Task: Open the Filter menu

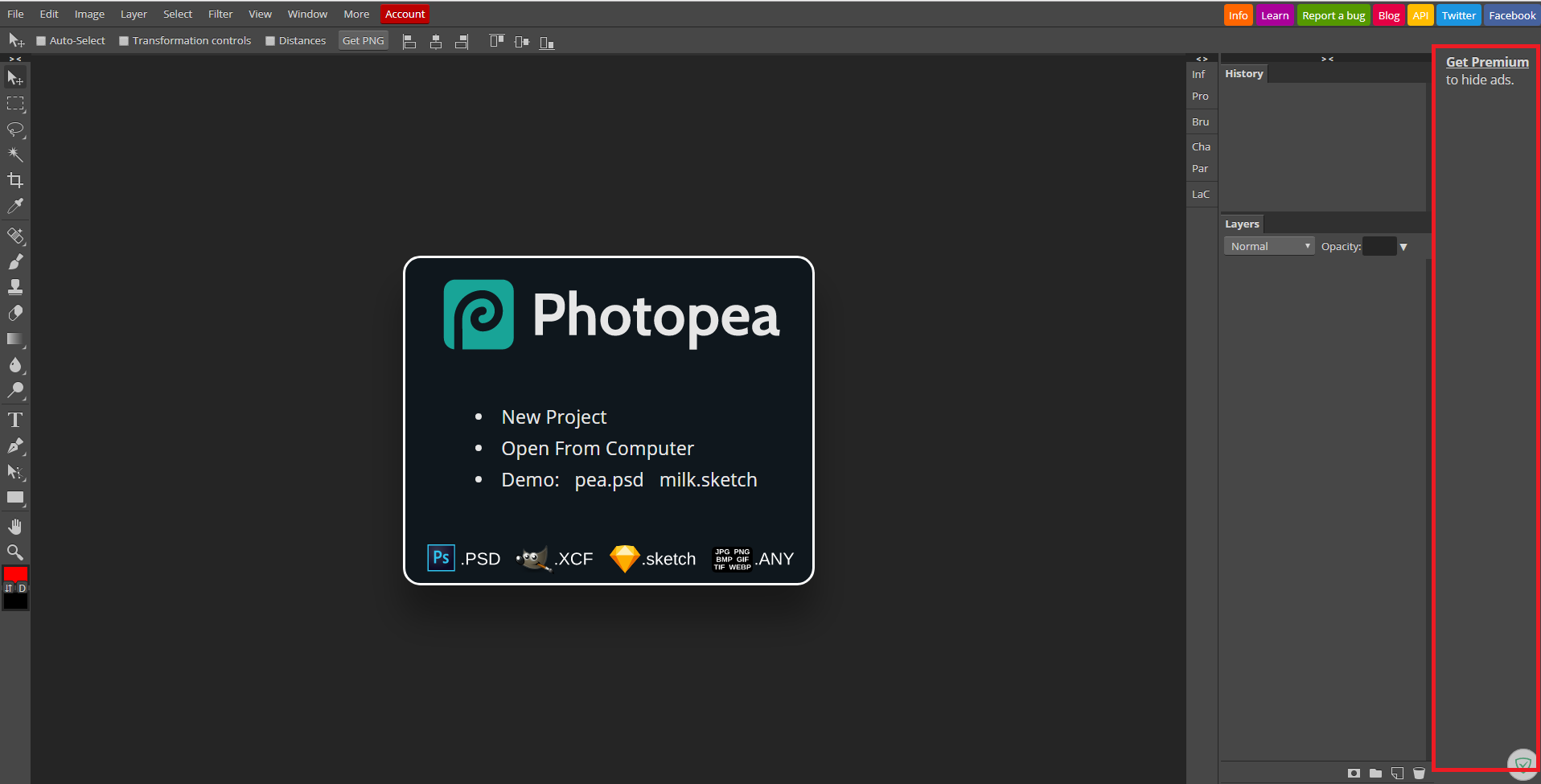Action: pos(220,14)
